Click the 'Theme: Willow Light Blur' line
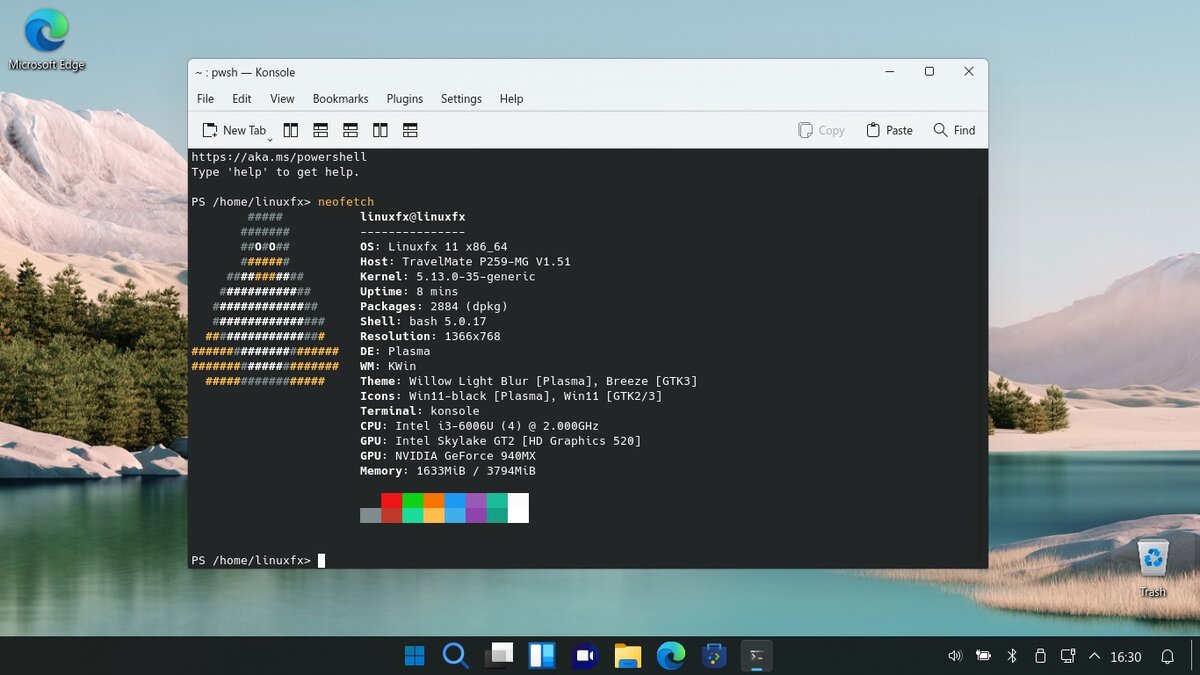The image size is (1200, 675). tap(529, 381)
